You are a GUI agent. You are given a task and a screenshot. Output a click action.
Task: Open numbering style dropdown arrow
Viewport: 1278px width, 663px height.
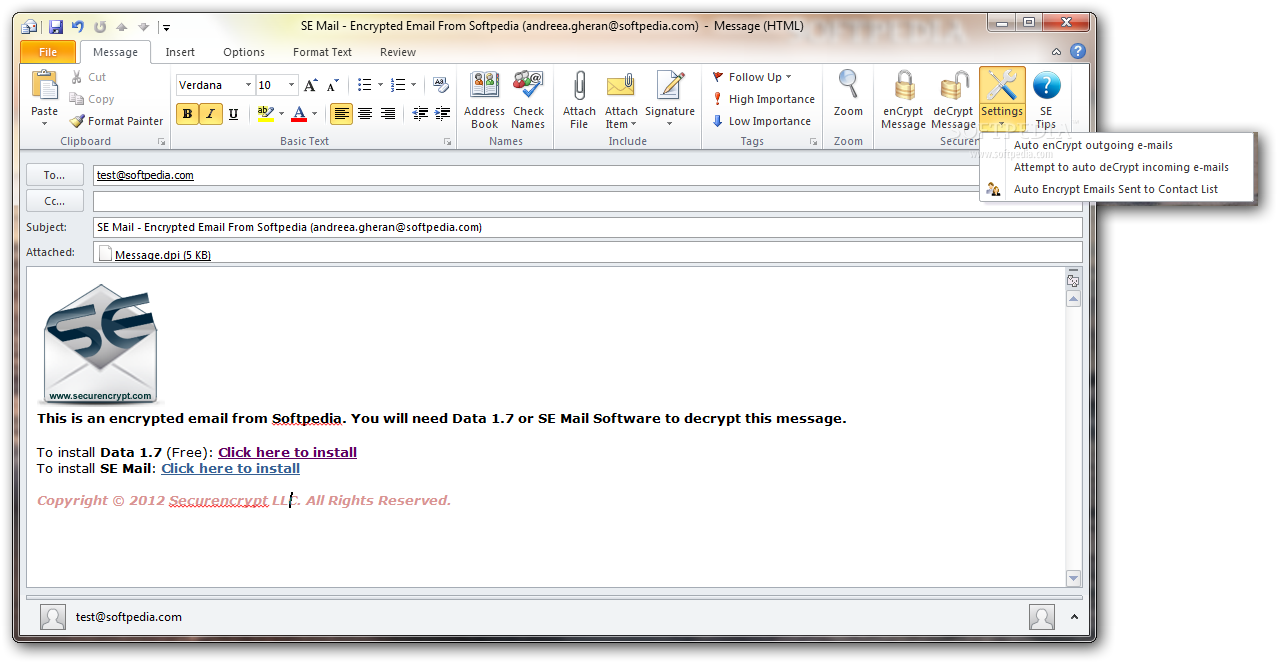click(414, 85)
